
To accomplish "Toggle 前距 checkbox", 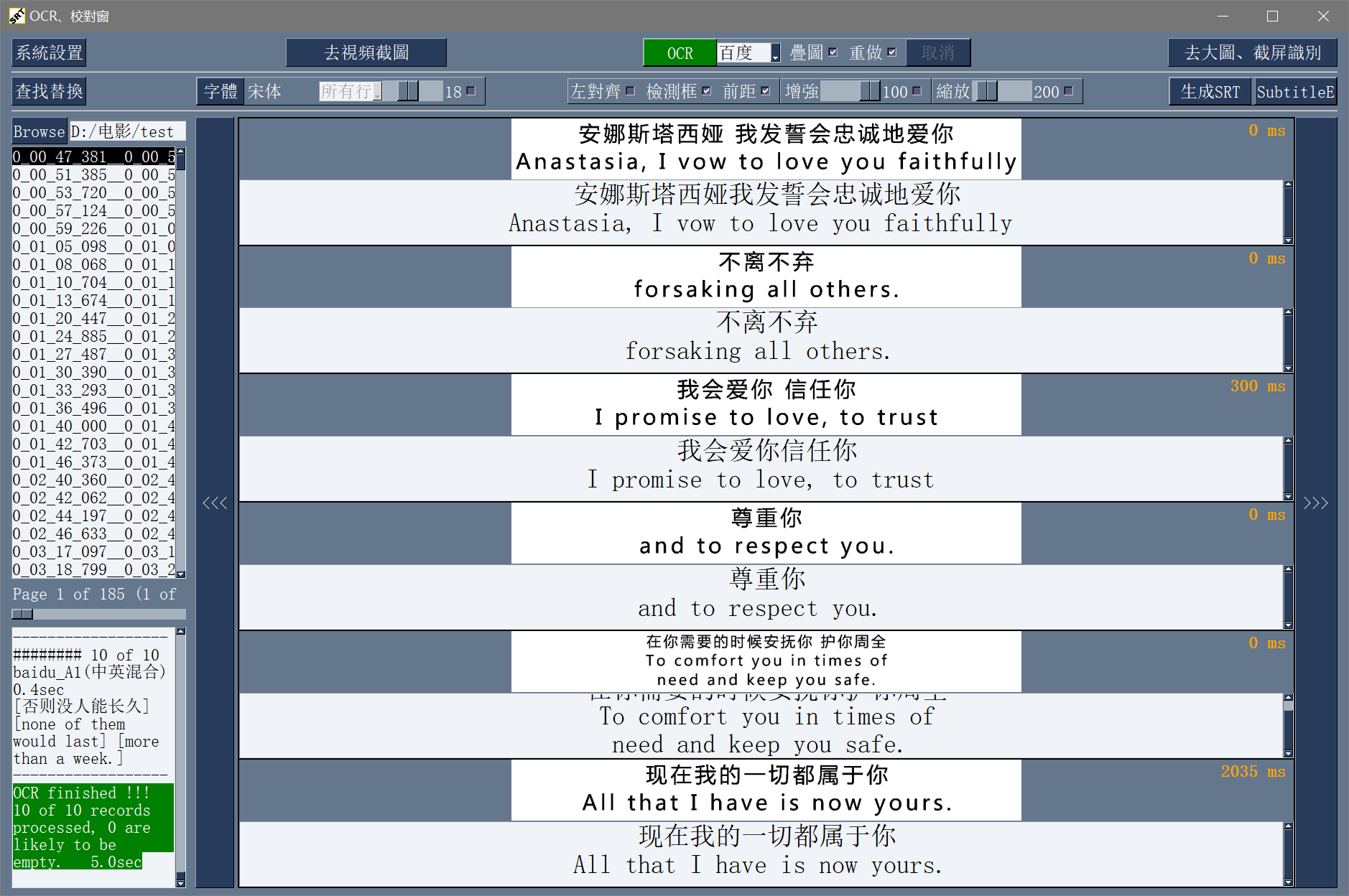I will pos(765,91).
